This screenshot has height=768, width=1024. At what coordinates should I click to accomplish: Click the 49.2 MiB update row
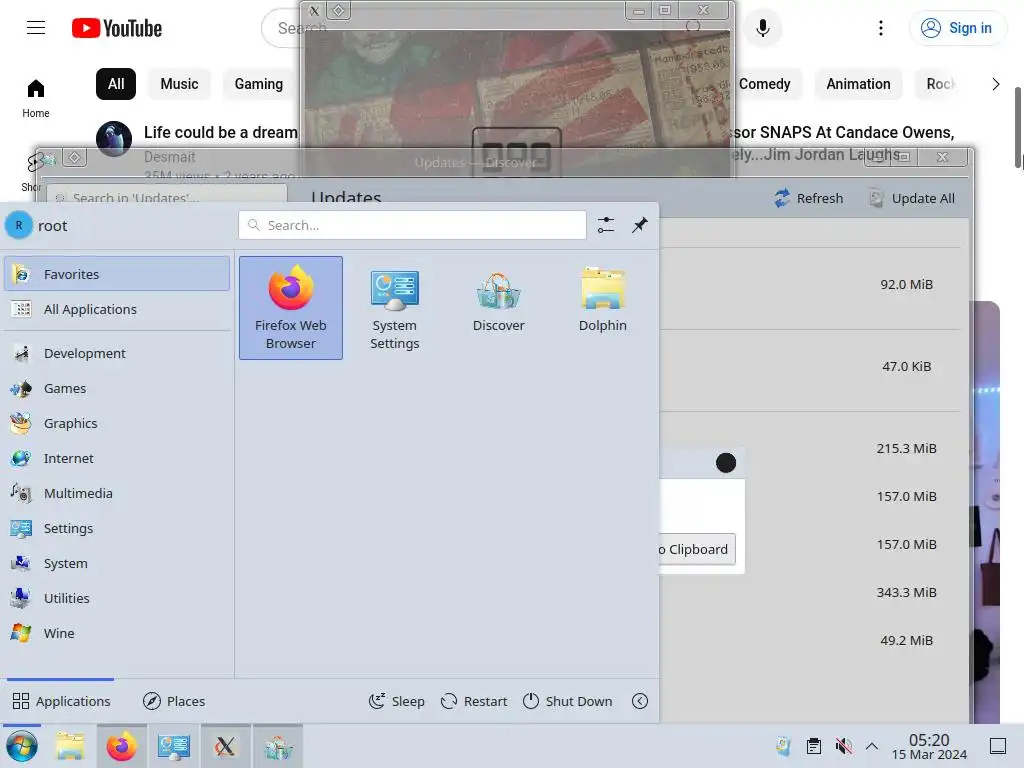(810, 641)
